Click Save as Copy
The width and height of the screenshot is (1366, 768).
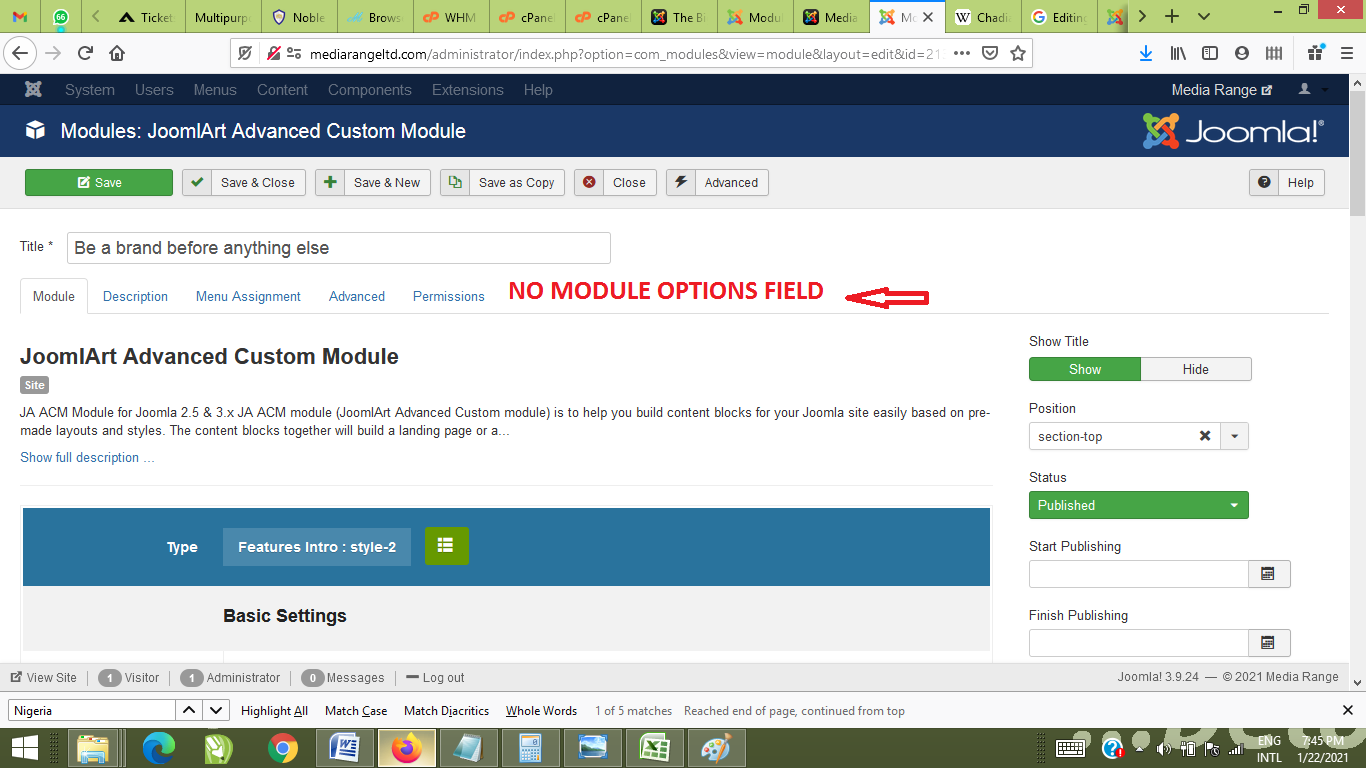(x=503, y=182)
